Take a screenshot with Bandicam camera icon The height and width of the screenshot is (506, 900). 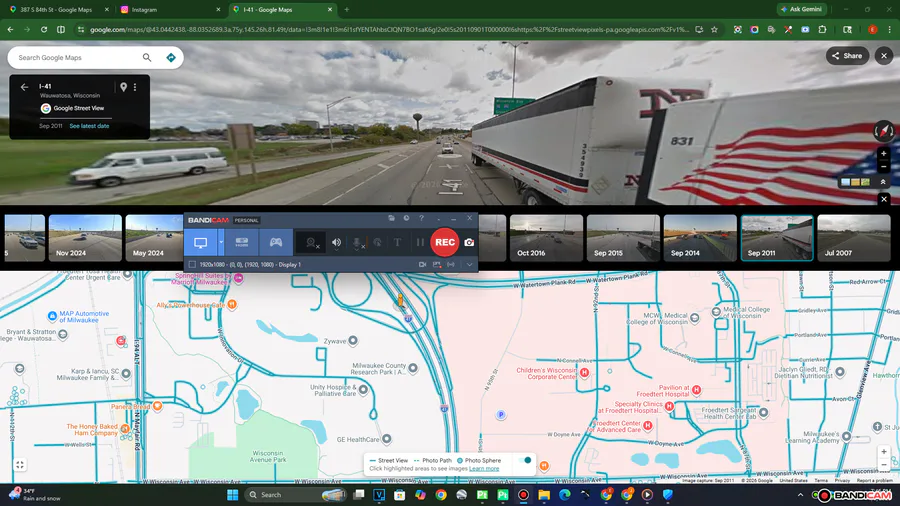[x=469, y=243]
